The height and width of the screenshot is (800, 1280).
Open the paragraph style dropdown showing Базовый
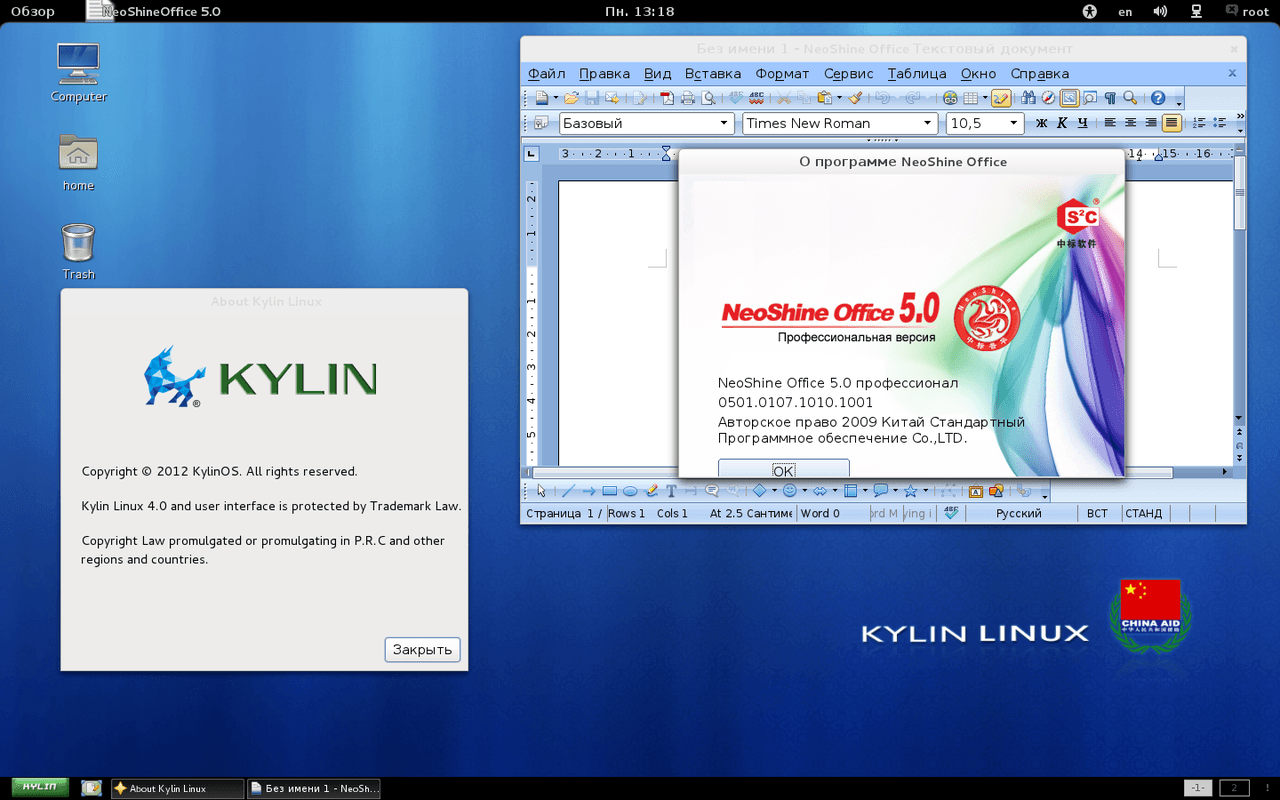[723, 123]
